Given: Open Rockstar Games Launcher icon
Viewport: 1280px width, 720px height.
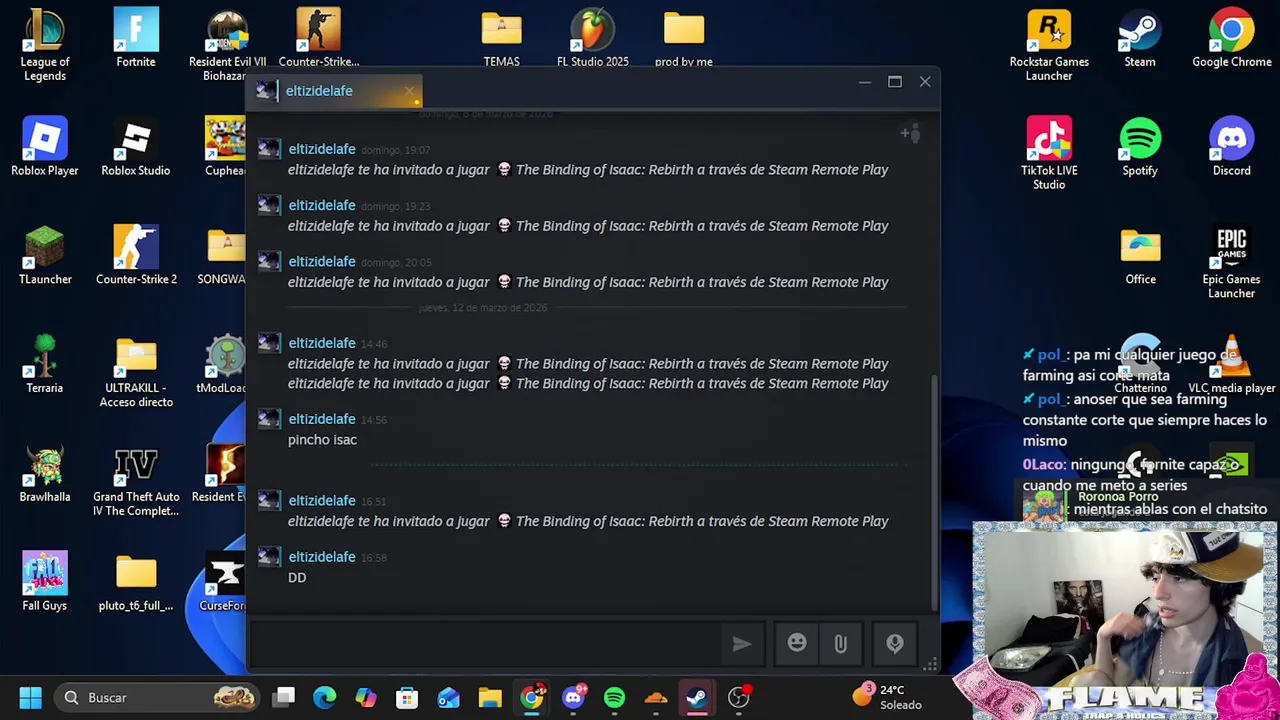Looking at the screenshot, I should click(x=1049, y=45).
